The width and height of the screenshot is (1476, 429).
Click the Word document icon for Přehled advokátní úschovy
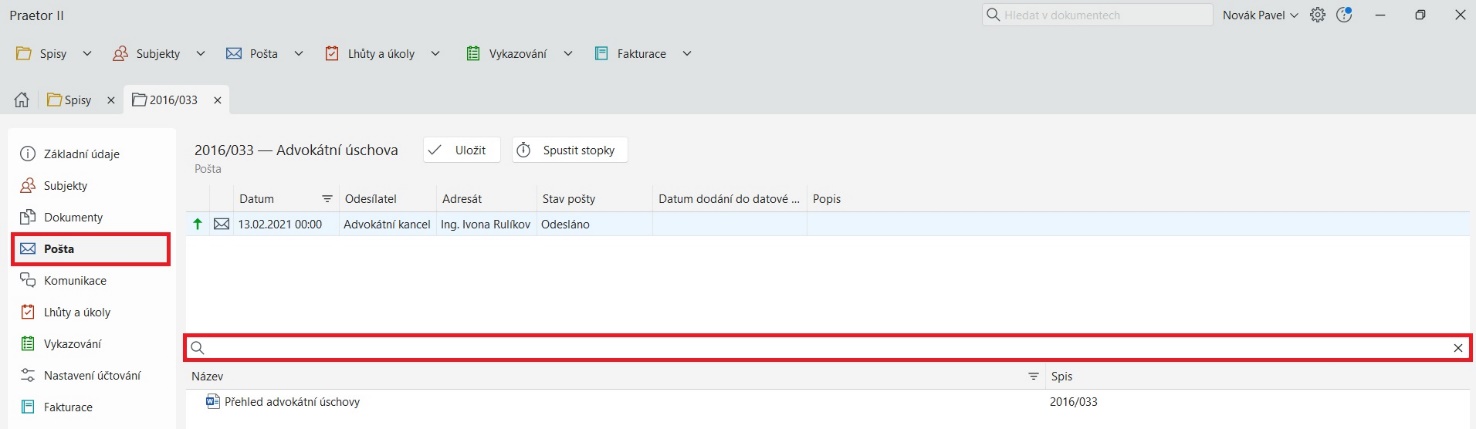(211, 402)
